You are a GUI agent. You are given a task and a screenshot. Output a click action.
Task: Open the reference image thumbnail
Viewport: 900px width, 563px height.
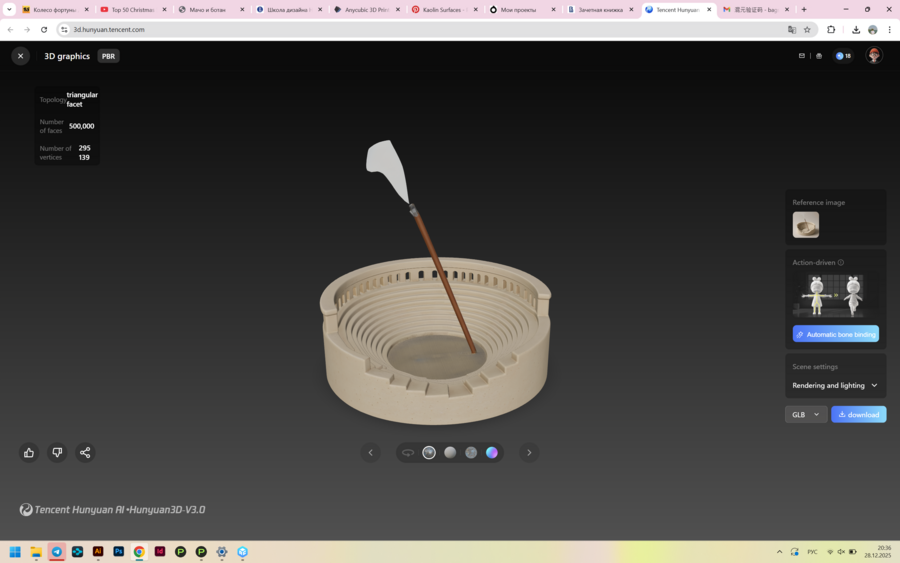tap(806, 224)
